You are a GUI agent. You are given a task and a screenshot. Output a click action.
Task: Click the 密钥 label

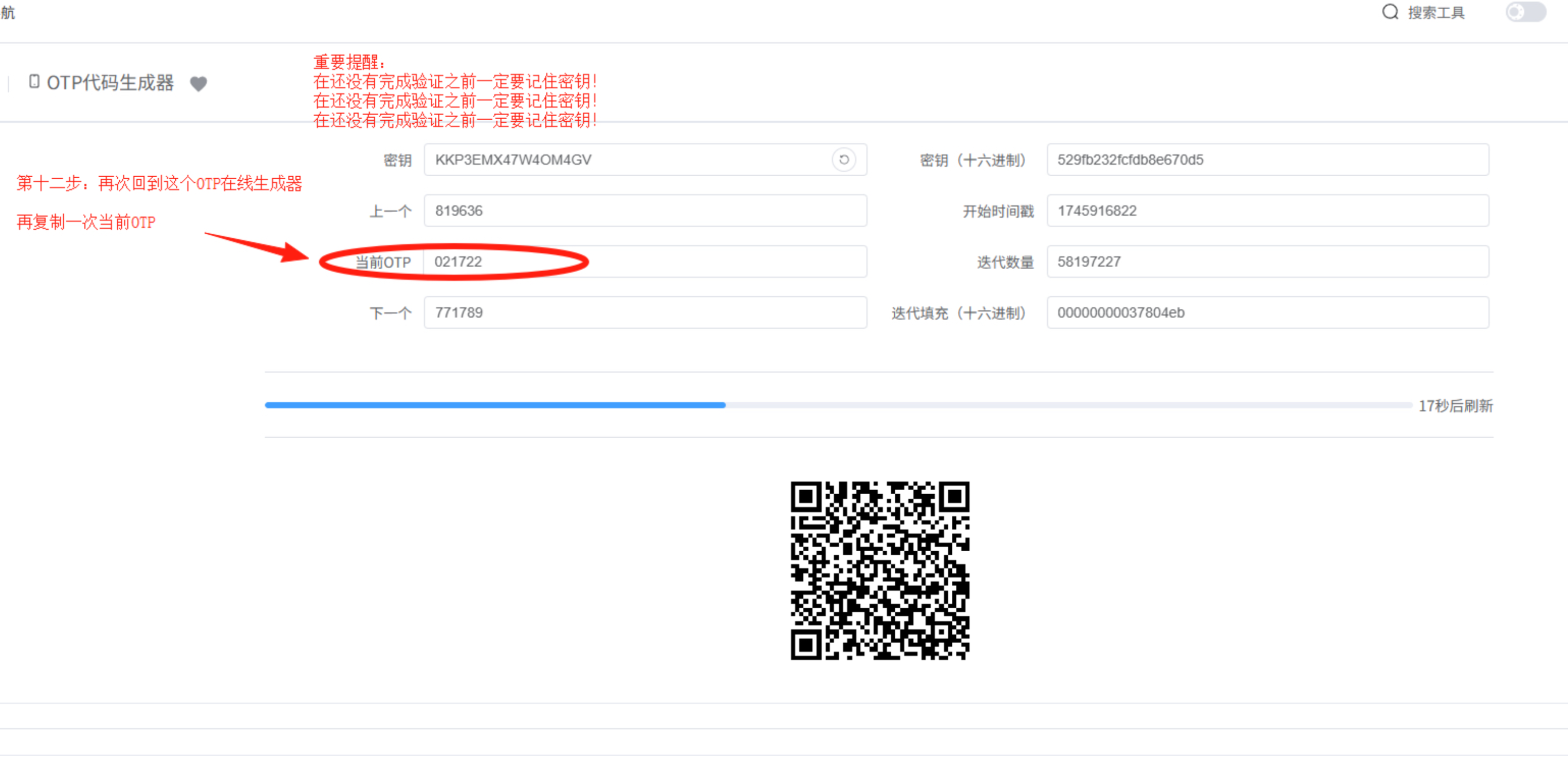click(397, 161)
